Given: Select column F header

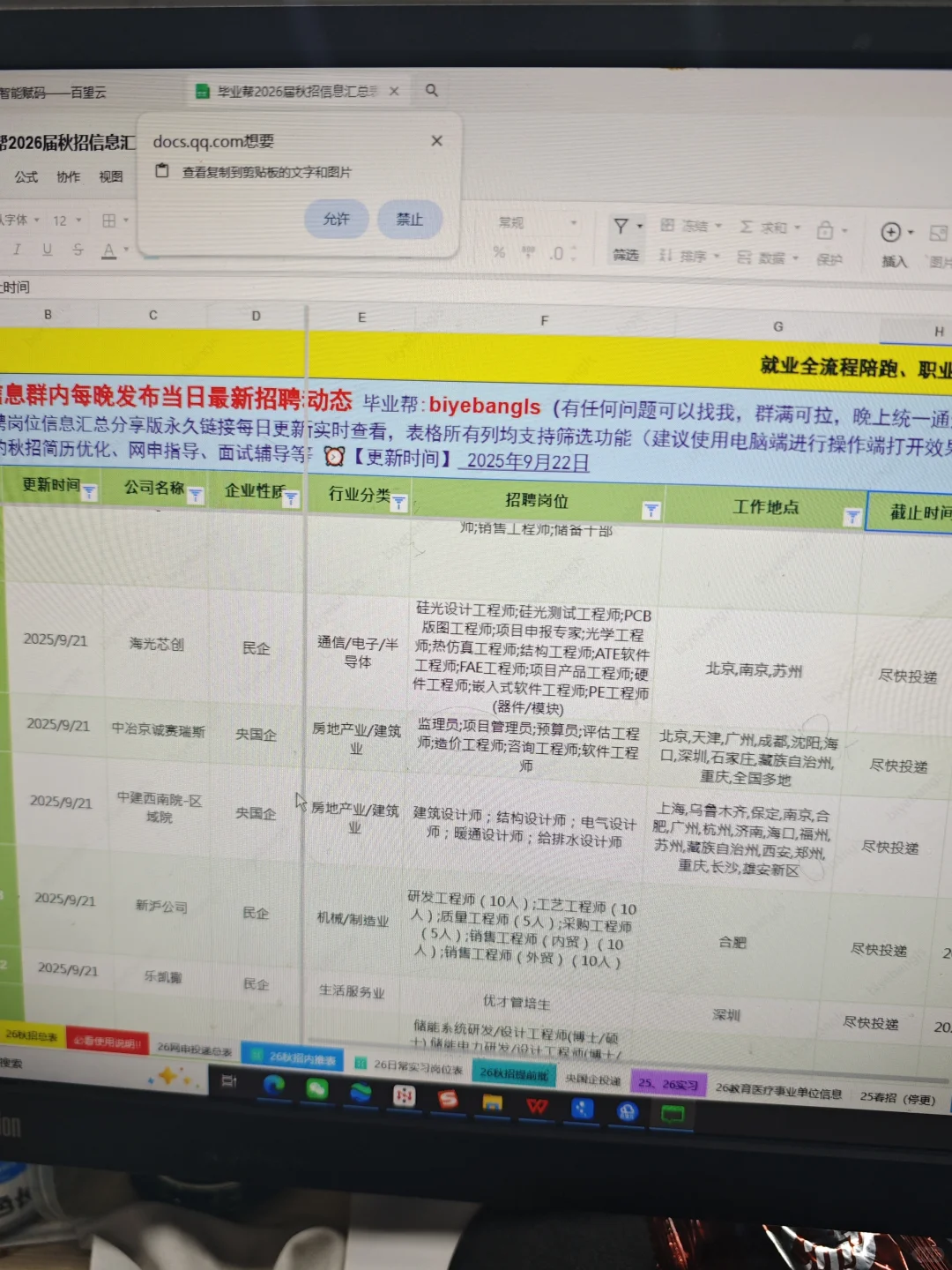Looking at the screenshot, I should (544, 321).
